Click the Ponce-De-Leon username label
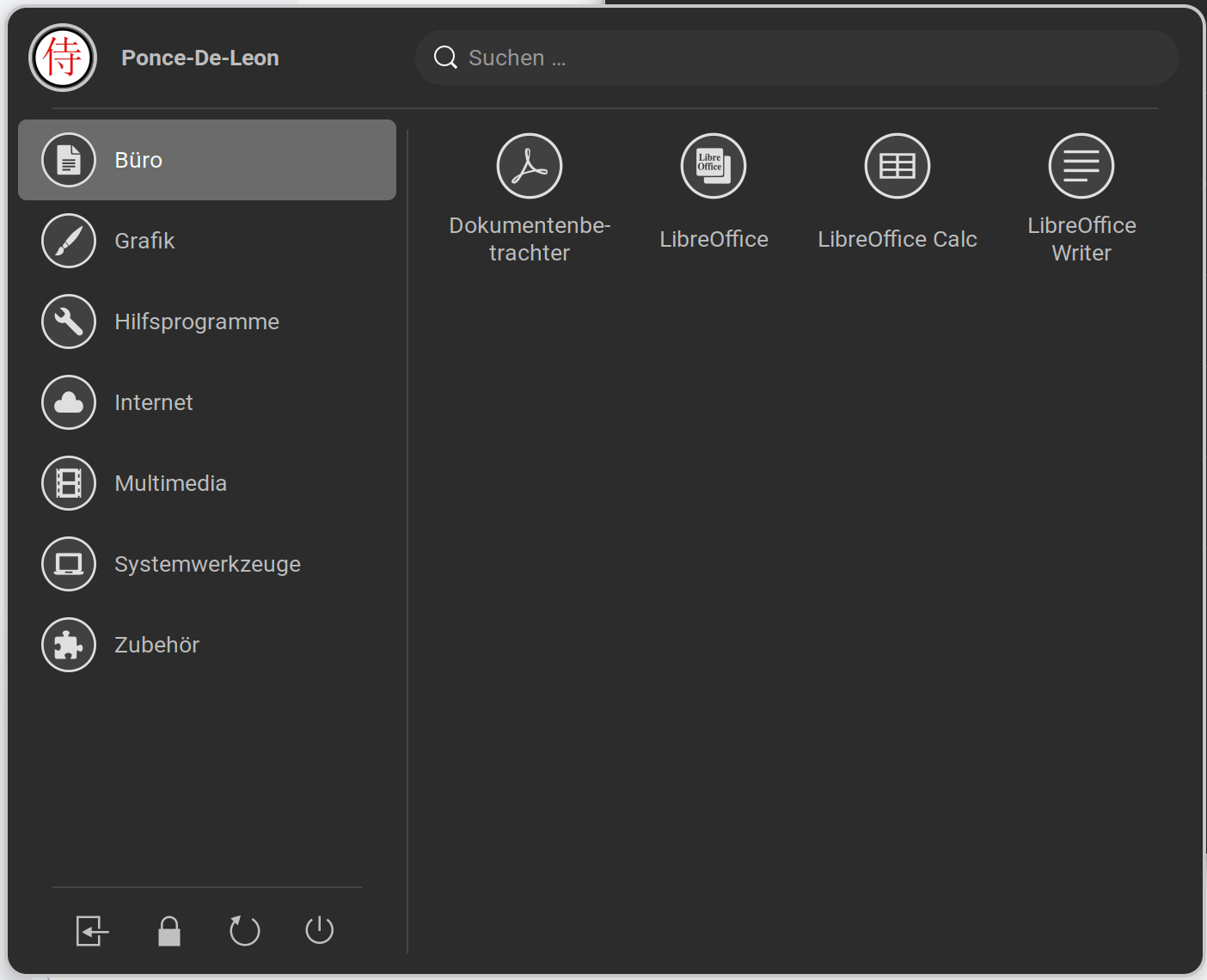This screenshot has height=980, width=1207. 200,58
